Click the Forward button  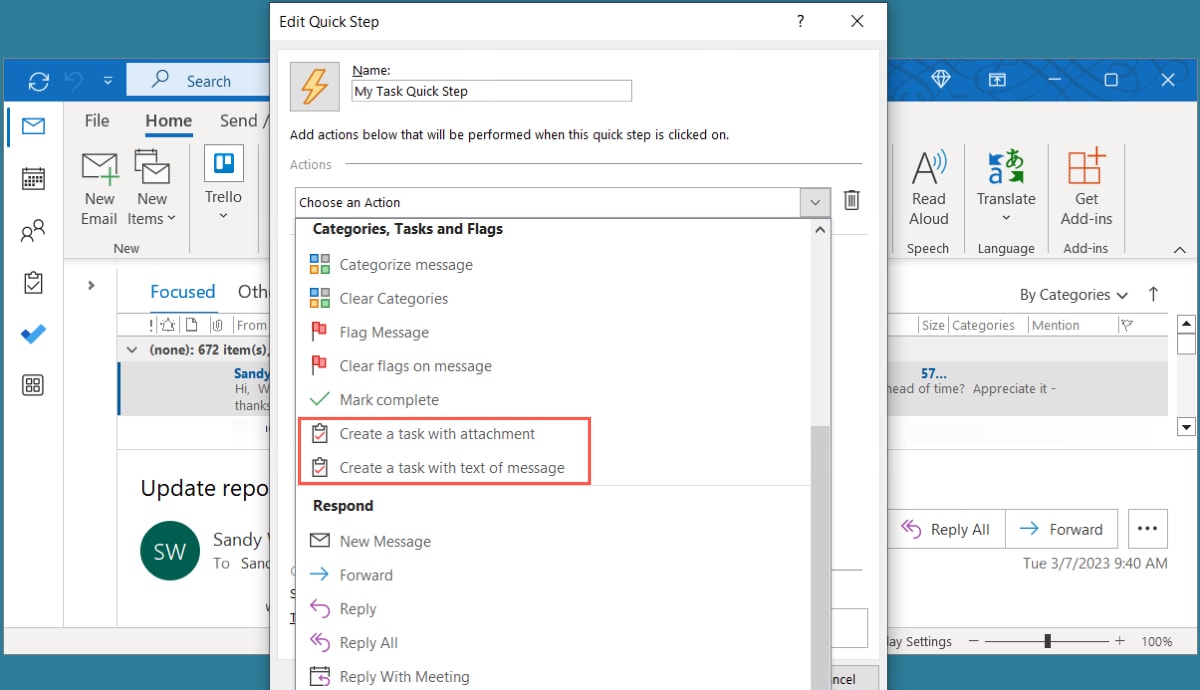coord(1062,528)
